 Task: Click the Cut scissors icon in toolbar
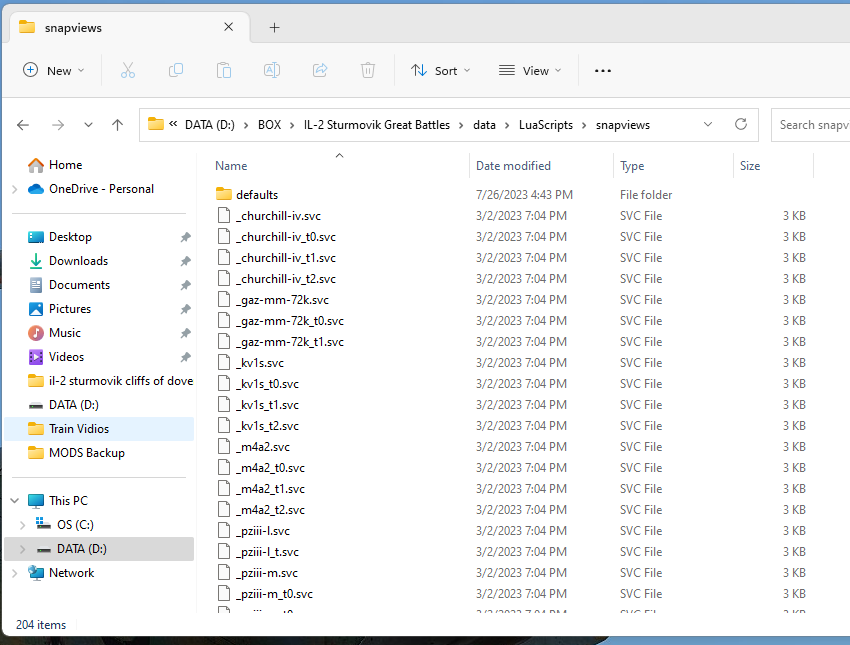tap(127, 70)
